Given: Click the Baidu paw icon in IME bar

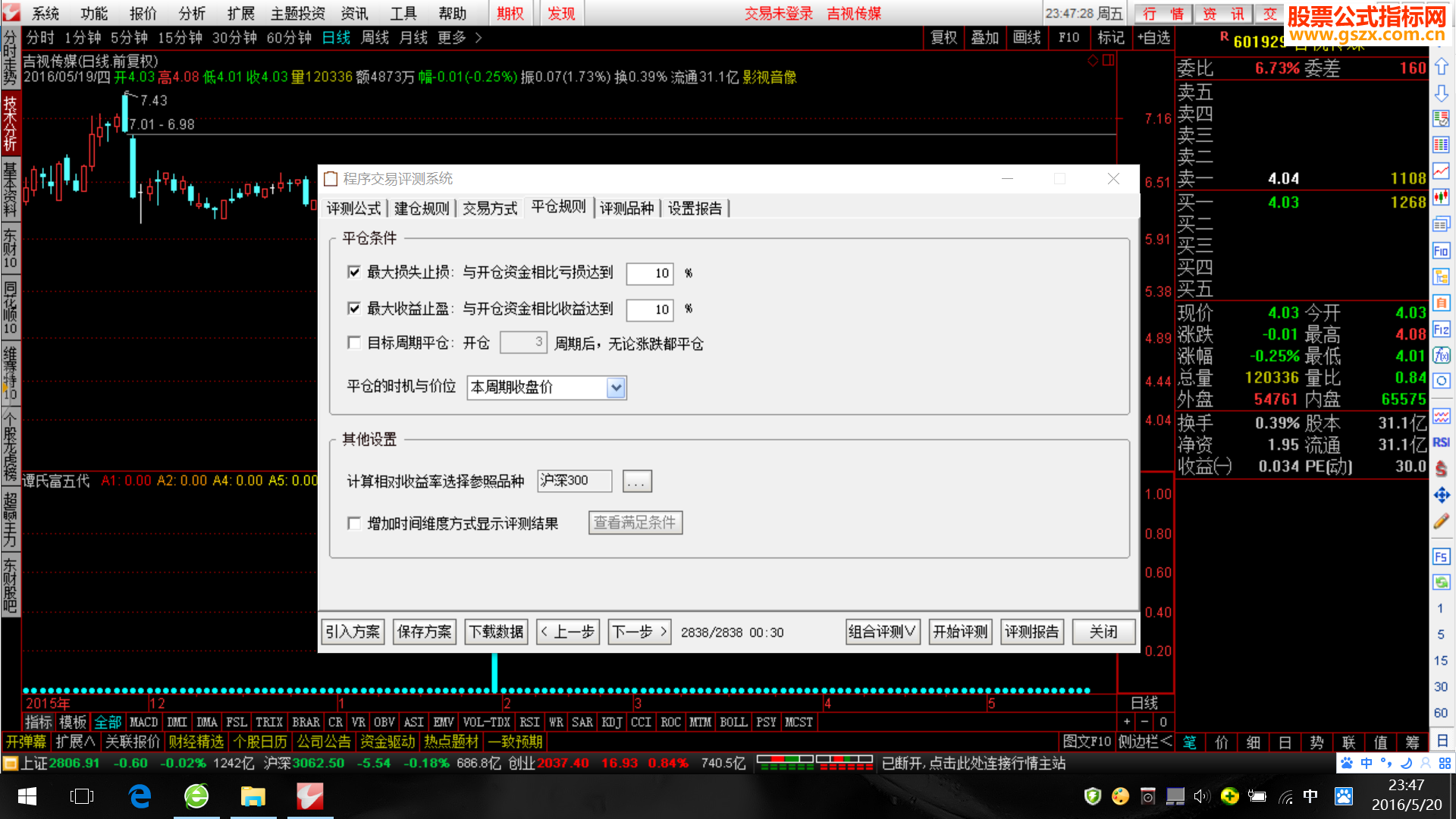Looking at the screenshot, I should [1346, 763].
